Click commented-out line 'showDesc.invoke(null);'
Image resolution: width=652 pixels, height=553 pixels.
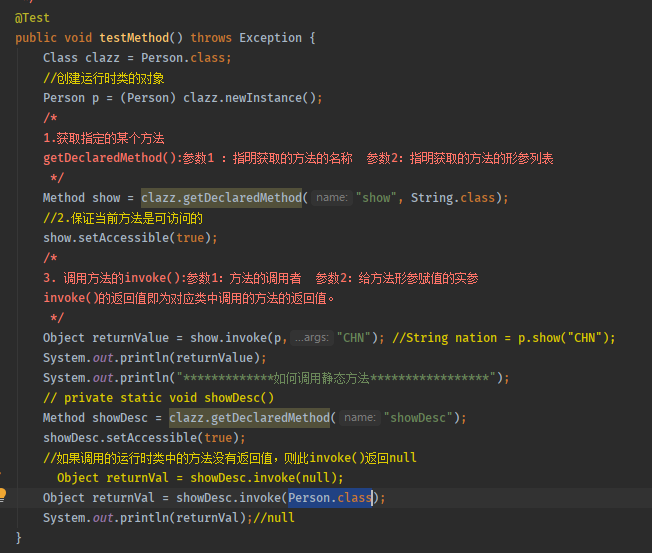[200, 478]
